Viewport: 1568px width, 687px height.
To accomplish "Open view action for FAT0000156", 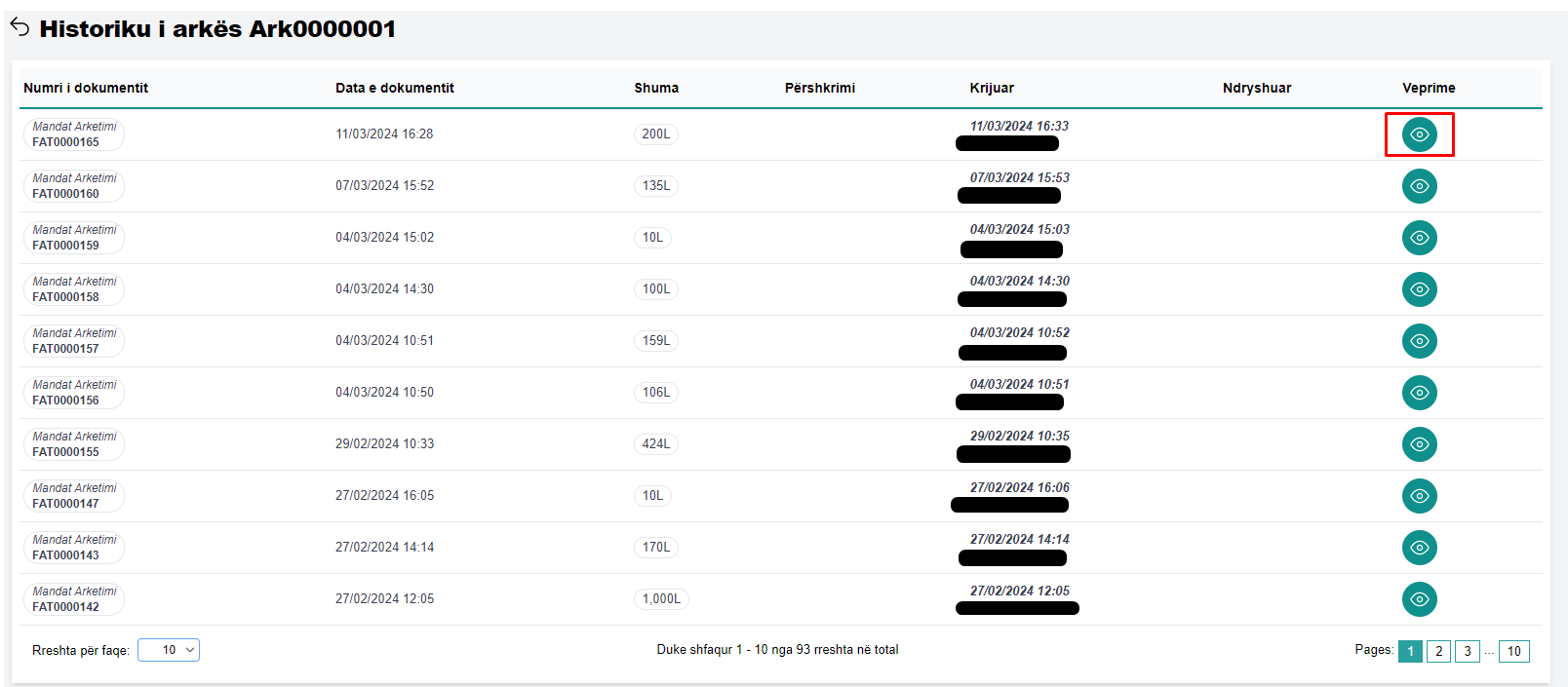I will click(1419, 393).
